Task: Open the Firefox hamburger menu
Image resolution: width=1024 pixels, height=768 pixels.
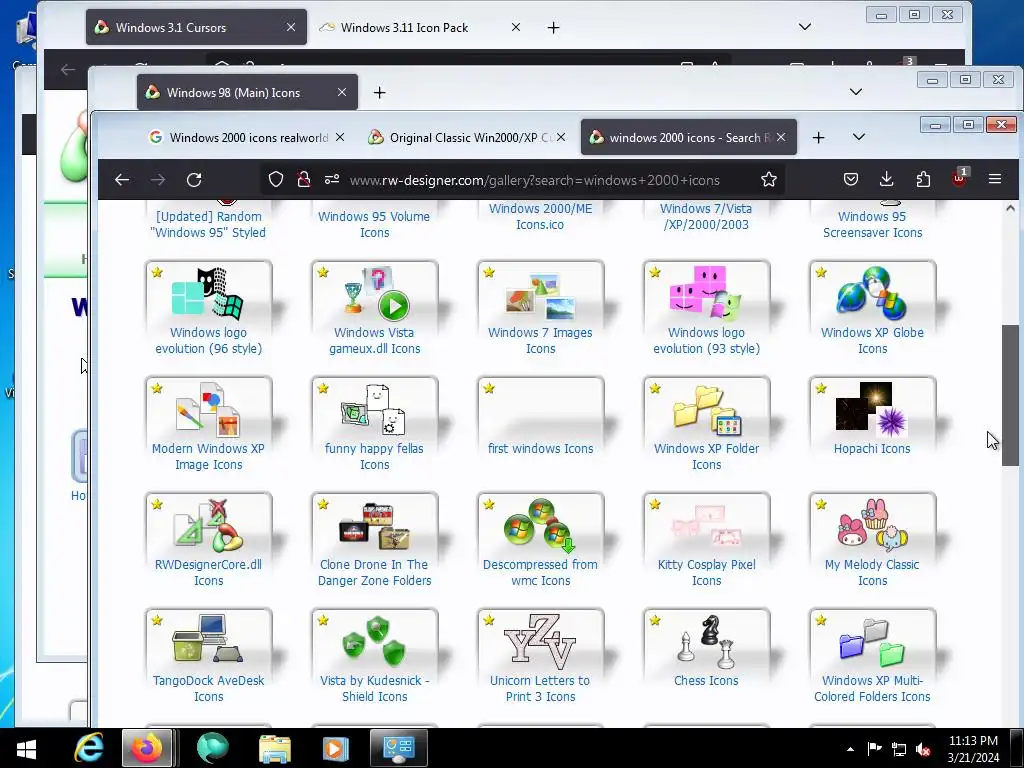Action: click(995, 180)
